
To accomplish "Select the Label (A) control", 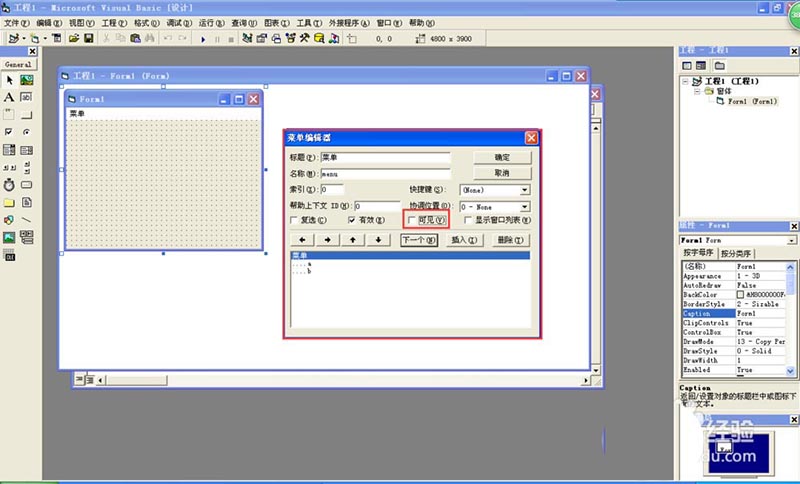I will click(9, 97).
